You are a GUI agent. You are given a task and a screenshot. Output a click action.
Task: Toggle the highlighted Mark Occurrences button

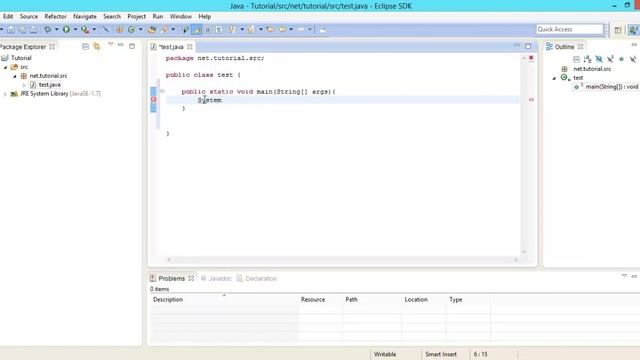(197, 29)
